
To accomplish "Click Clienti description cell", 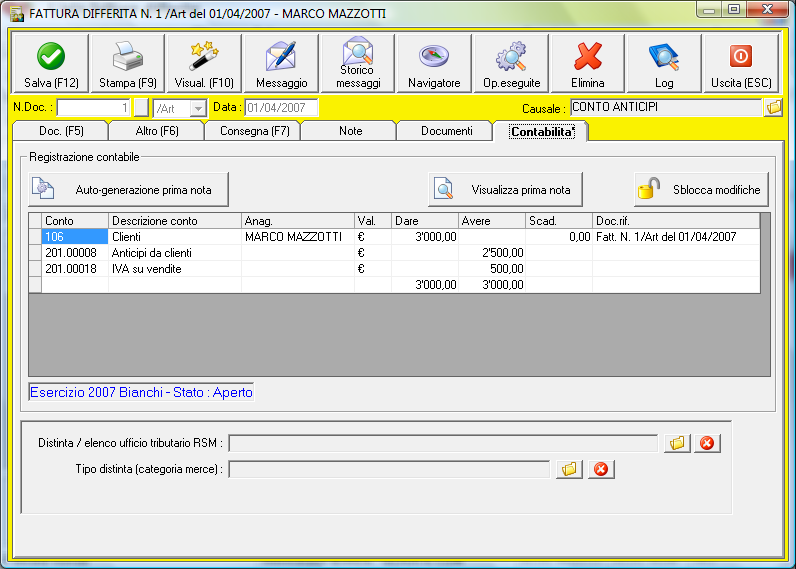I will (x=175, y=237).
